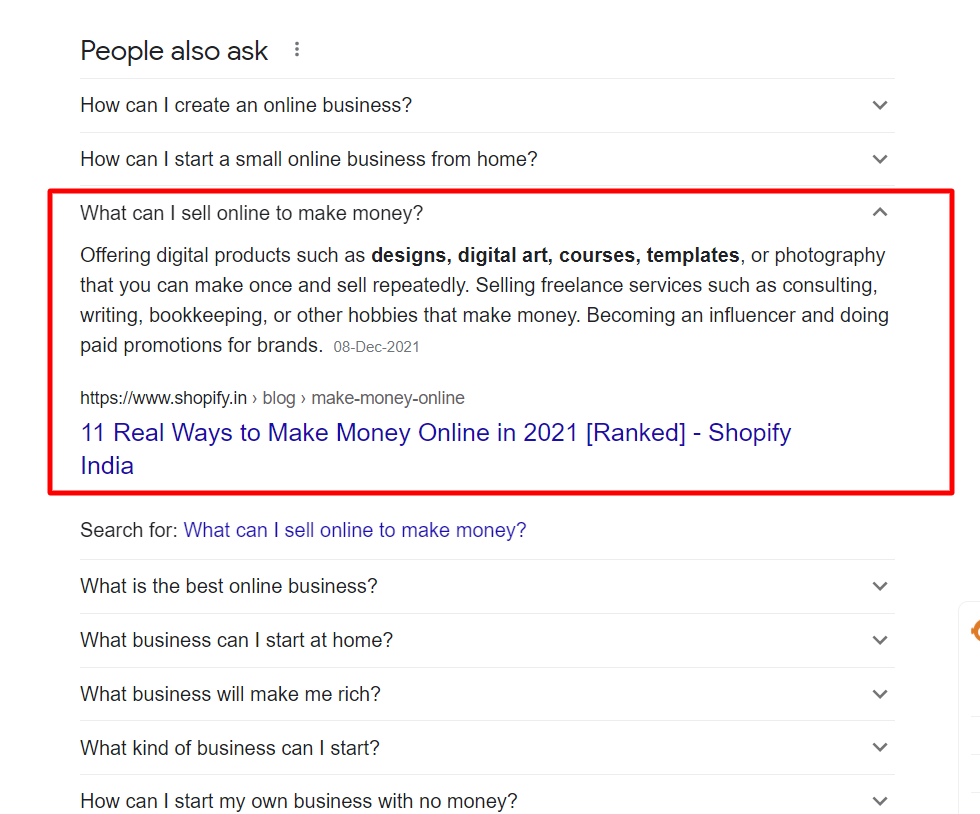The width and height of the screenshot is (980, 814).
Task: Click the chevron for 'How can I create an online business?'
Action: (880, 105)
